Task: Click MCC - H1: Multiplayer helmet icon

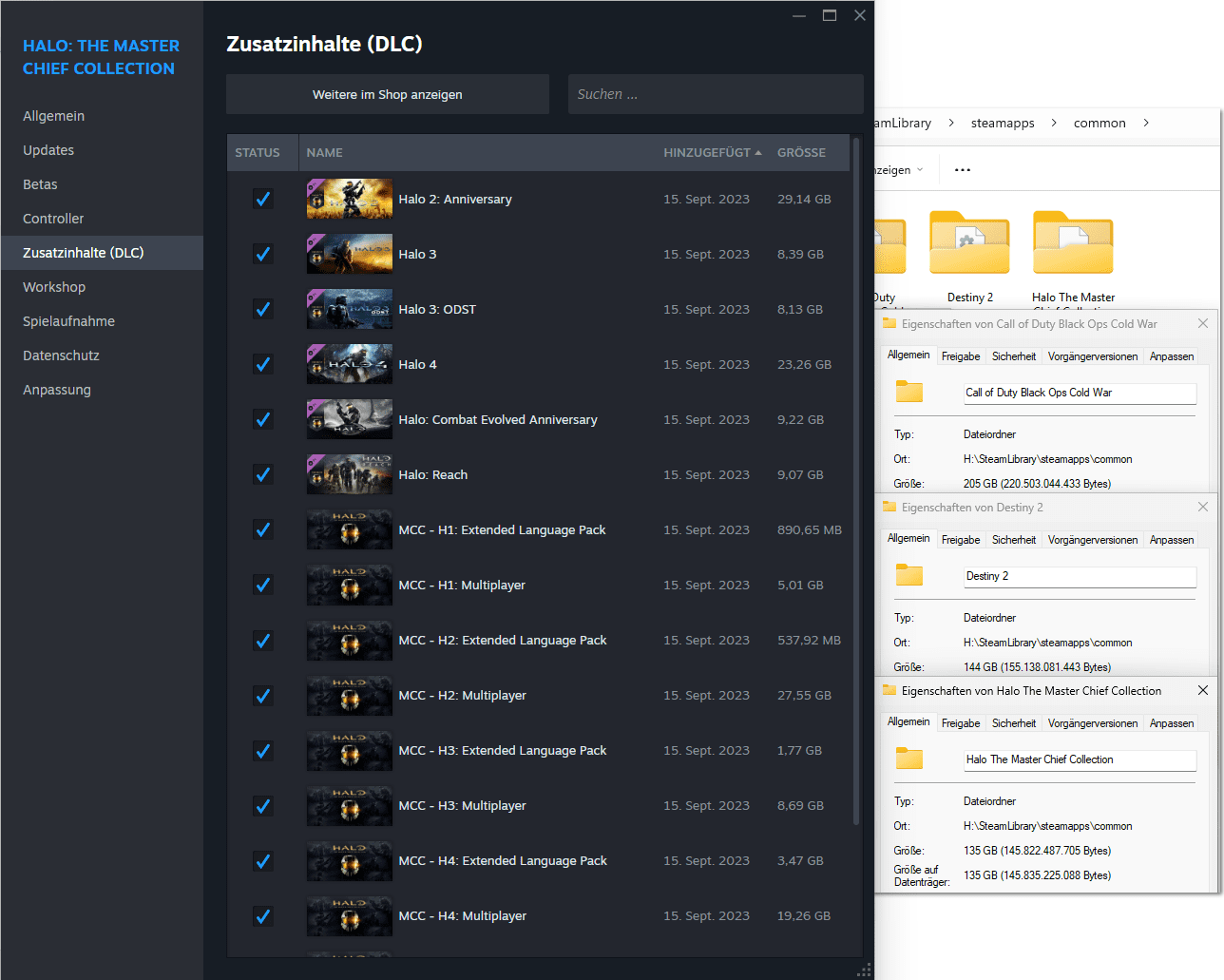Action: coord(349,585)
